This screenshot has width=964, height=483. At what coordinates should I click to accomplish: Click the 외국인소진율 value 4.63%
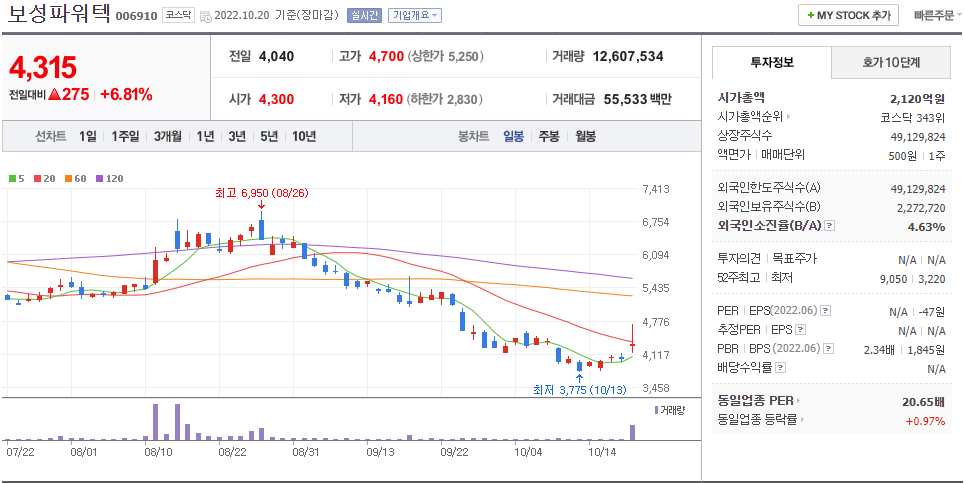(926, 227)
